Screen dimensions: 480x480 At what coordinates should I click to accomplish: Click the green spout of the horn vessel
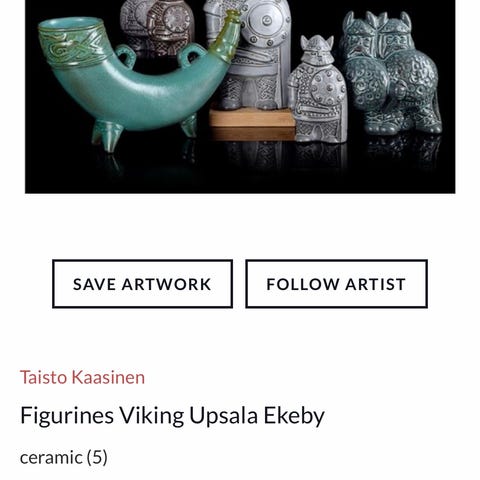click(x=225, y=37)
